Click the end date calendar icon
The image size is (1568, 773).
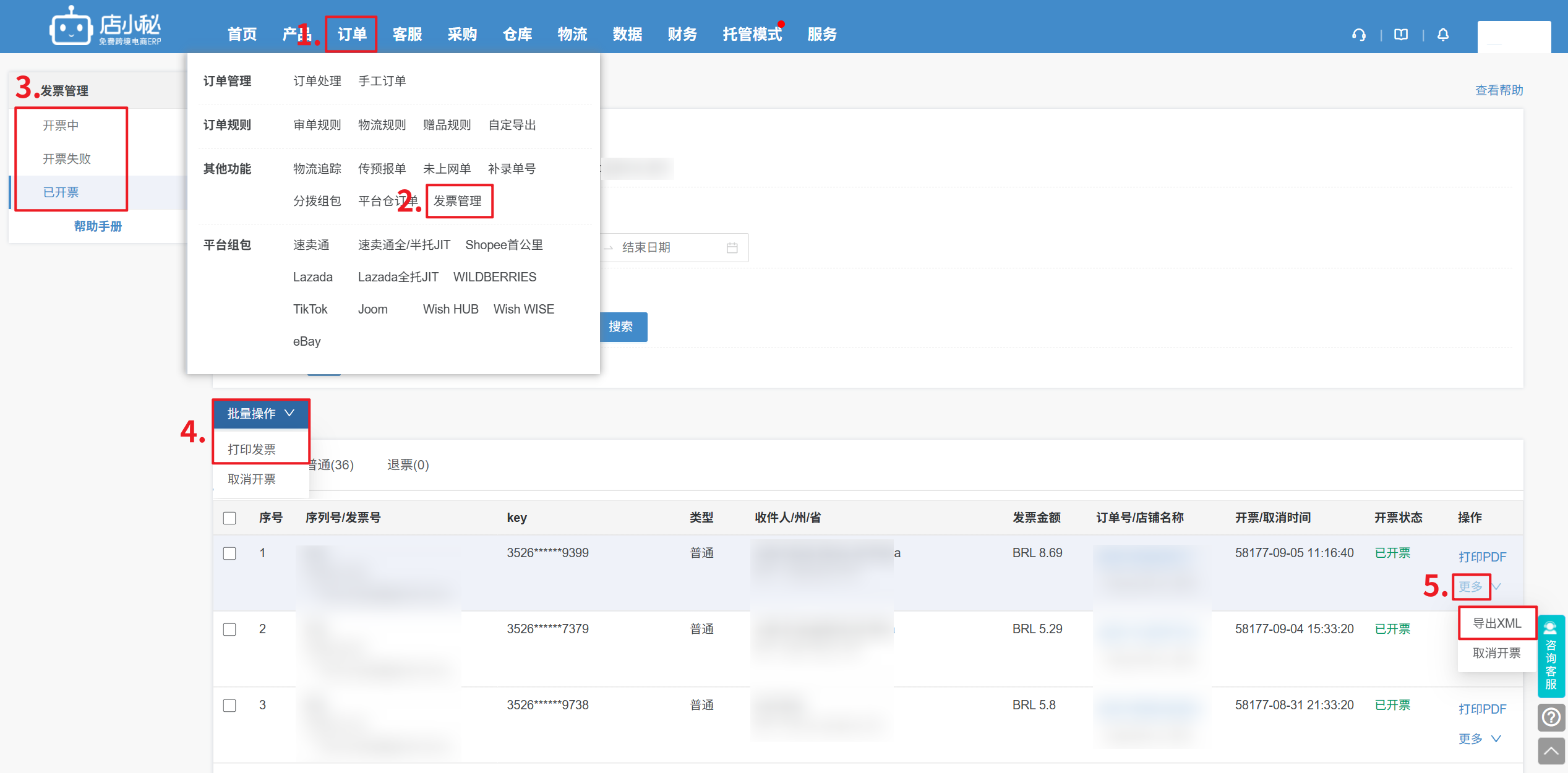point(732,248)
